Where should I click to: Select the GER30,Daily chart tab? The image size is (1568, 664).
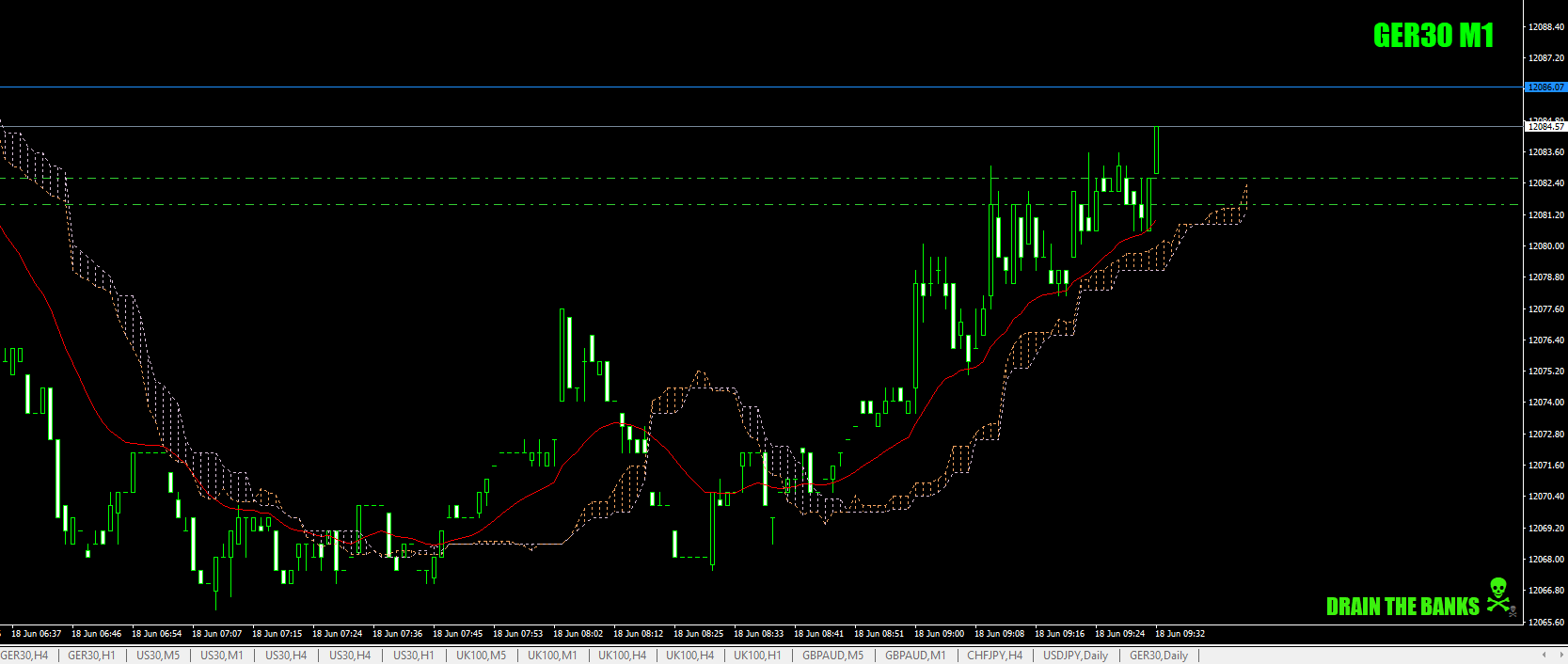[1159, 656]
